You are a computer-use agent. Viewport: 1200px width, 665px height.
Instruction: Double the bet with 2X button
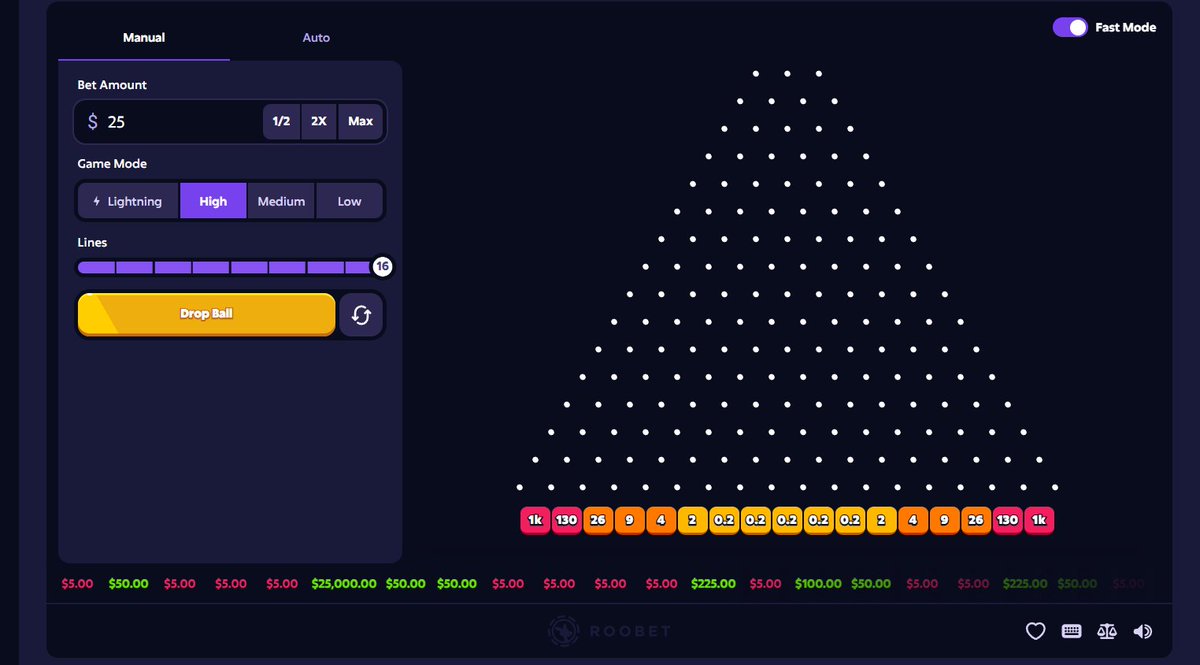[319, 121]
